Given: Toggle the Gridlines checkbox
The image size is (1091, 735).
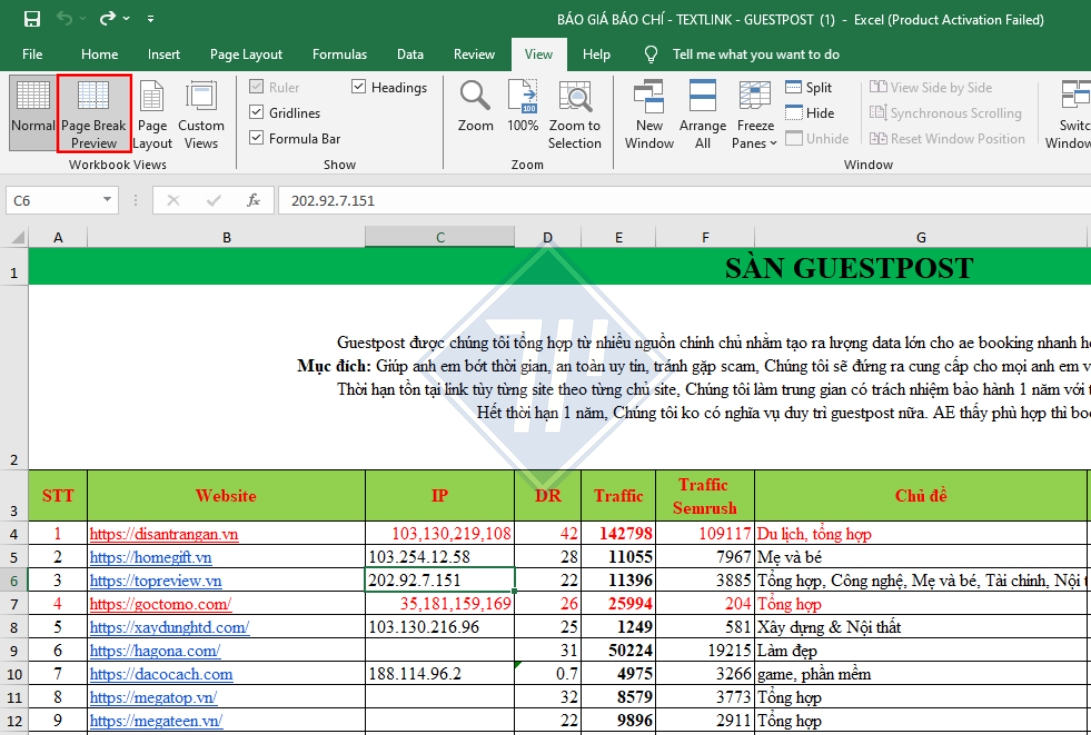Looking at the screenshot, I should click(256, 113).
